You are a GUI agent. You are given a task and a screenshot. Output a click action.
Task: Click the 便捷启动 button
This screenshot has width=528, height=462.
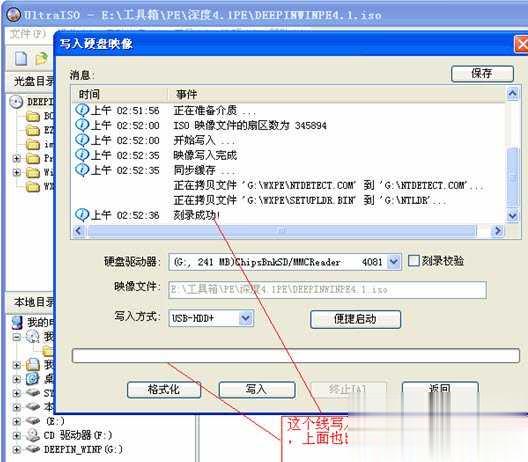[x=355, y=319]
